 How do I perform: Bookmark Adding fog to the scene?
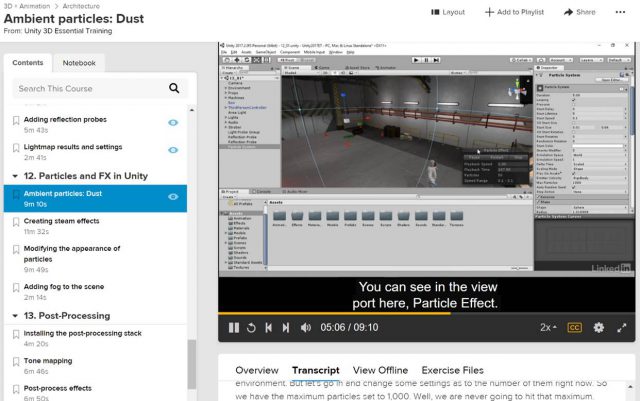(x=16, y=287)
